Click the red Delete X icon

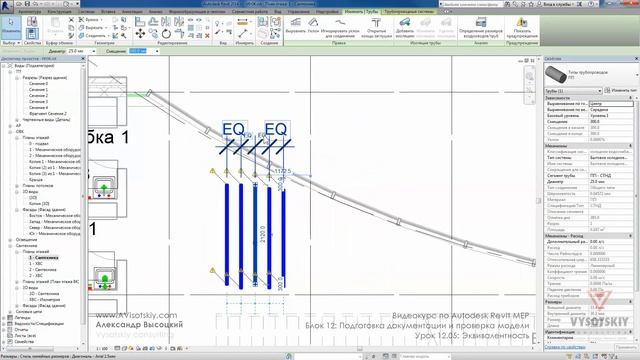pos(207,36)
